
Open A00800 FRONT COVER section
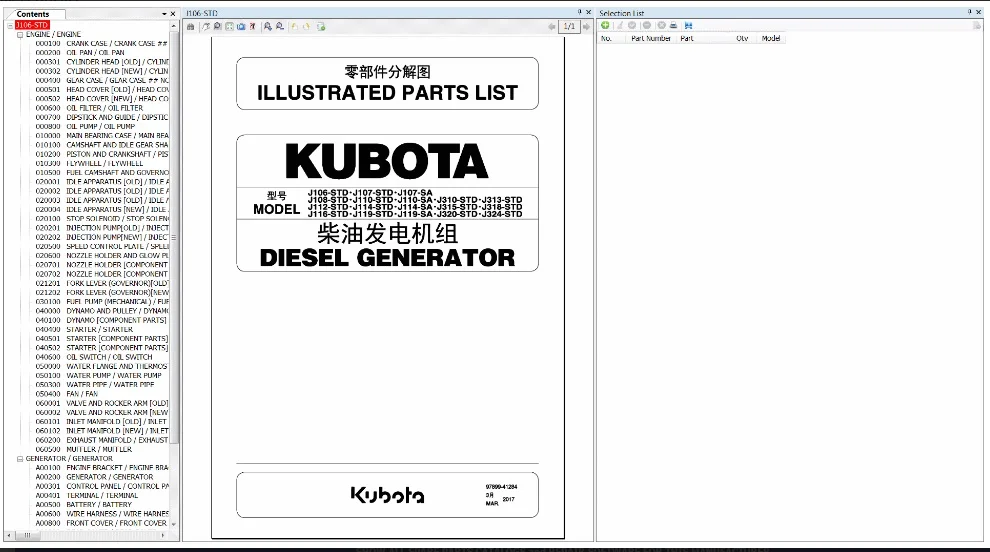[x=101, y=524]
